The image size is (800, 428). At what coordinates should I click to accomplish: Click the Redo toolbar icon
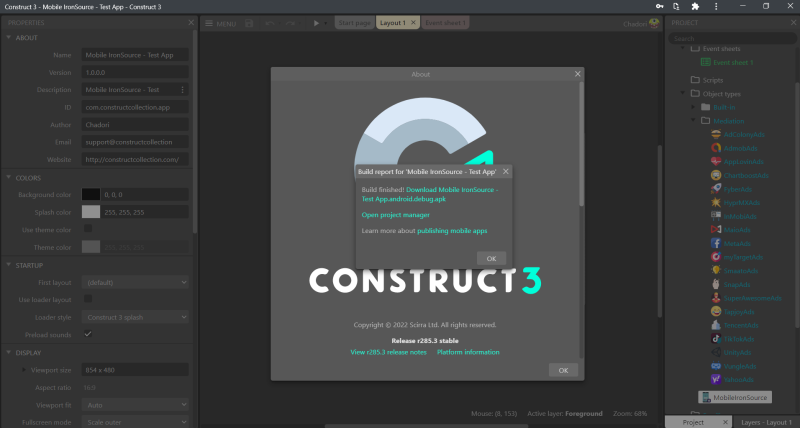tap(290, 23)
